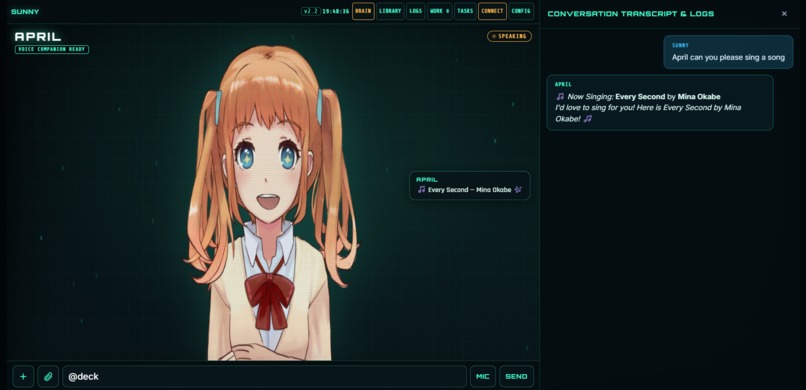Focus the @deck message input field
Screen dimensions: 806x390
(264, 377)
